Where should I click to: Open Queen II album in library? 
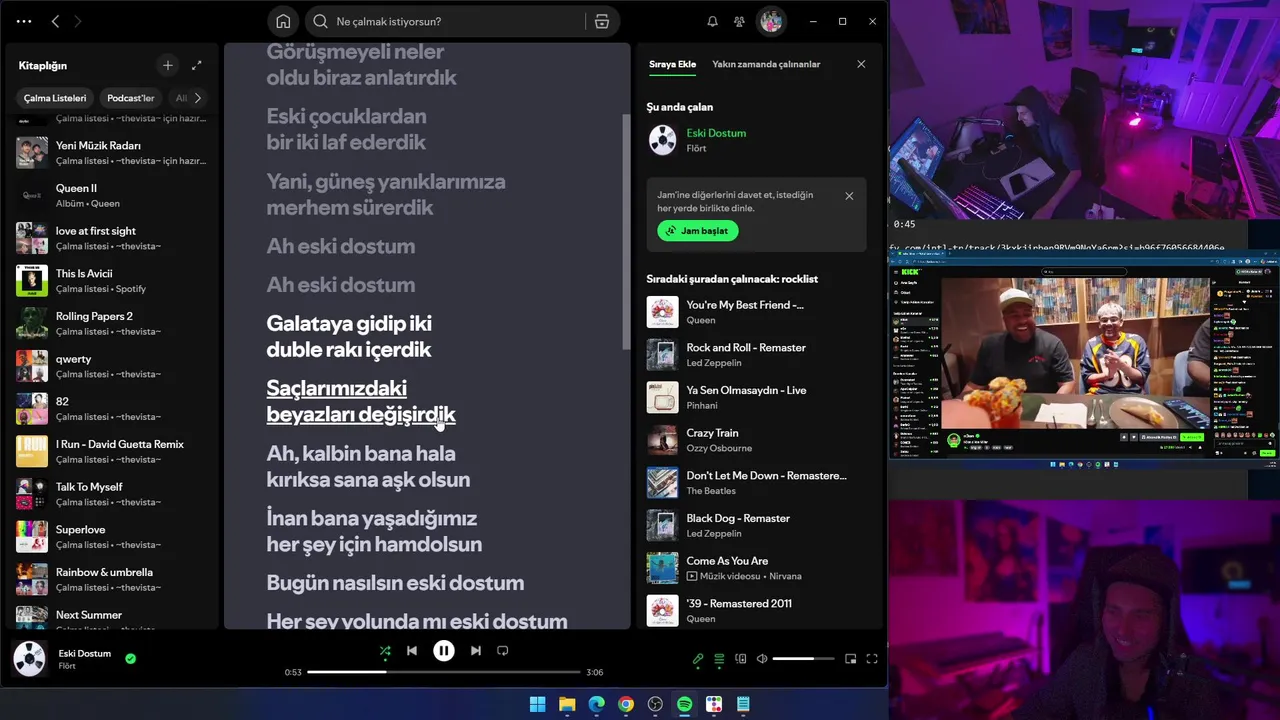111,195
